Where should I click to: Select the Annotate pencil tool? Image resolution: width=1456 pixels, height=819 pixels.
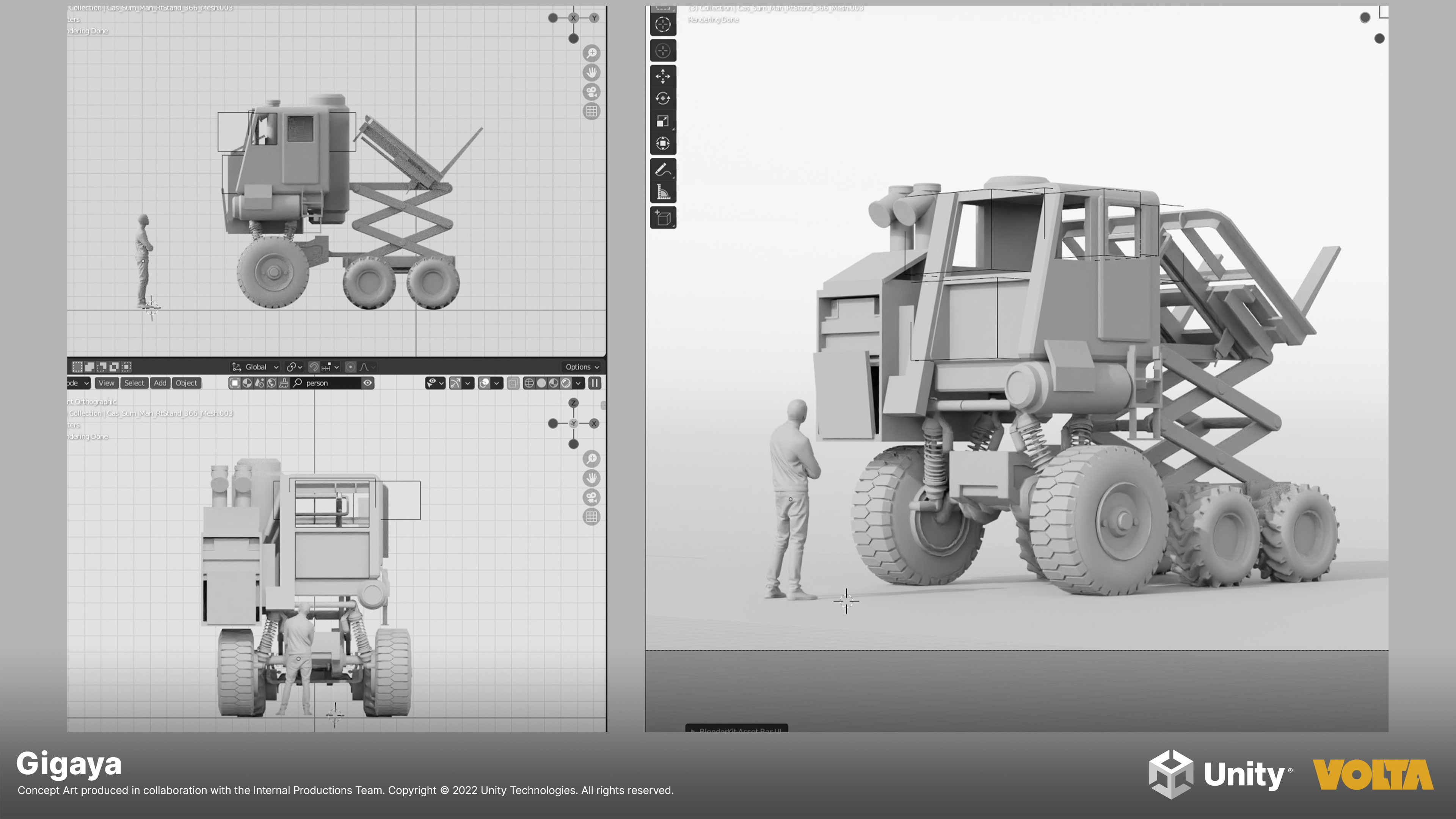click(663, 169)
